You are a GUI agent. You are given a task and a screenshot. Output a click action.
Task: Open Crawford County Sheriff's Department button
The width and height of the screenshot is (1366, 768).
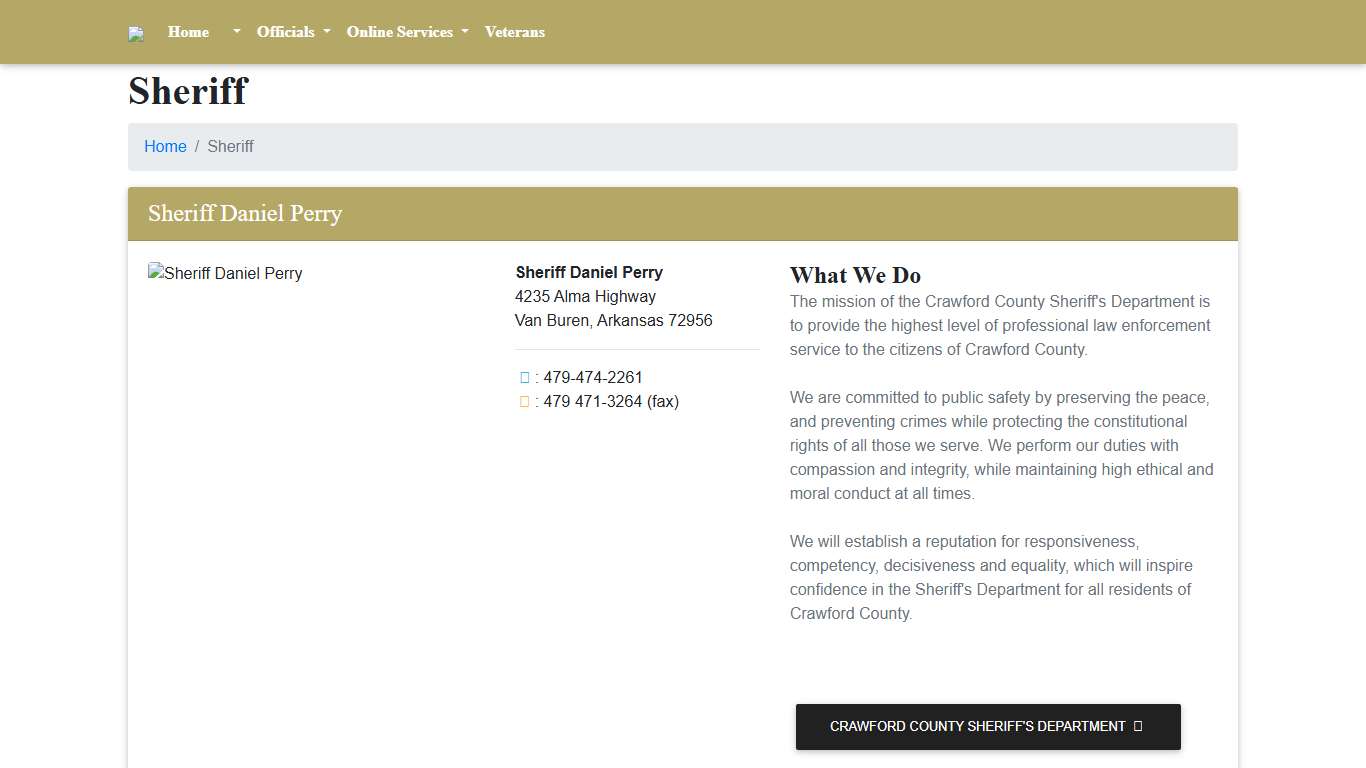(x=977, y=727)
